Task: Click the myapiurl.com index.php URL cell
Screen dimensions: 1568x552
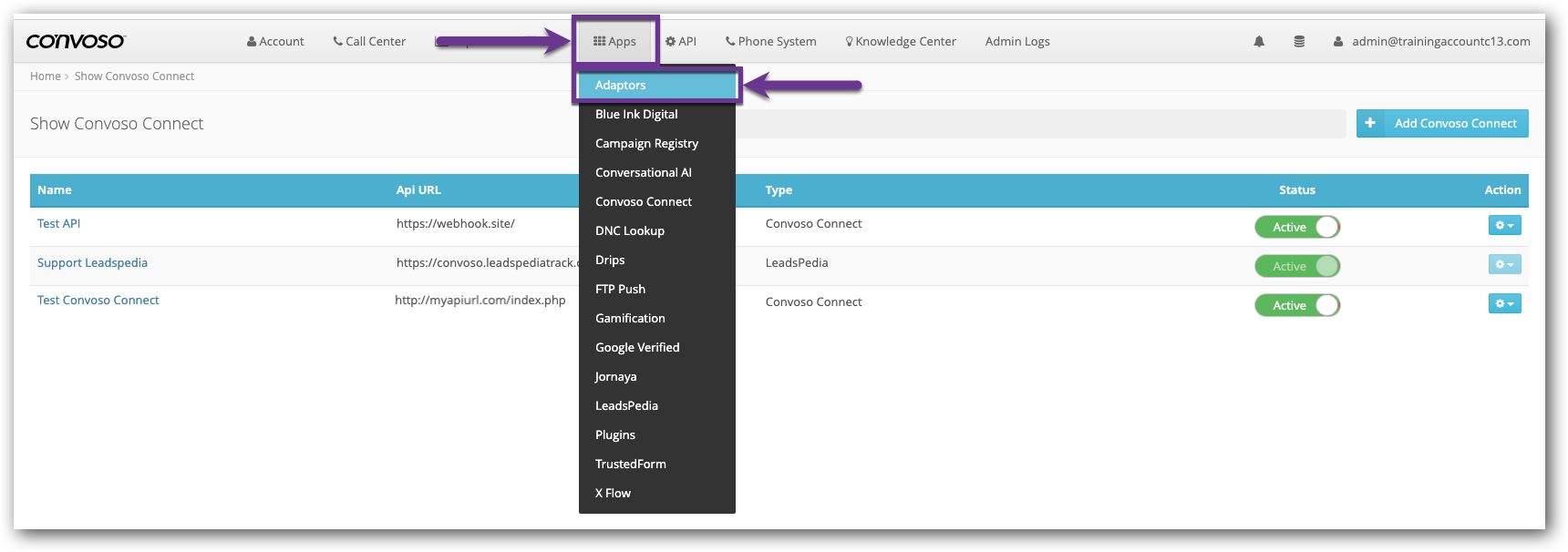Action: [480, 300]
